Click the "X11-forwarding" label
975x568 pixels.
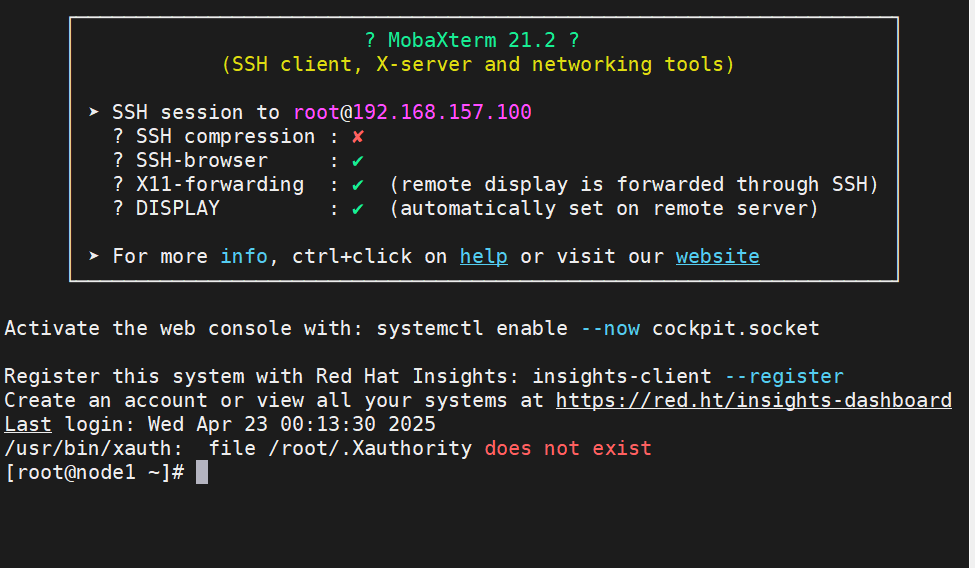click(x=220, y=185)
